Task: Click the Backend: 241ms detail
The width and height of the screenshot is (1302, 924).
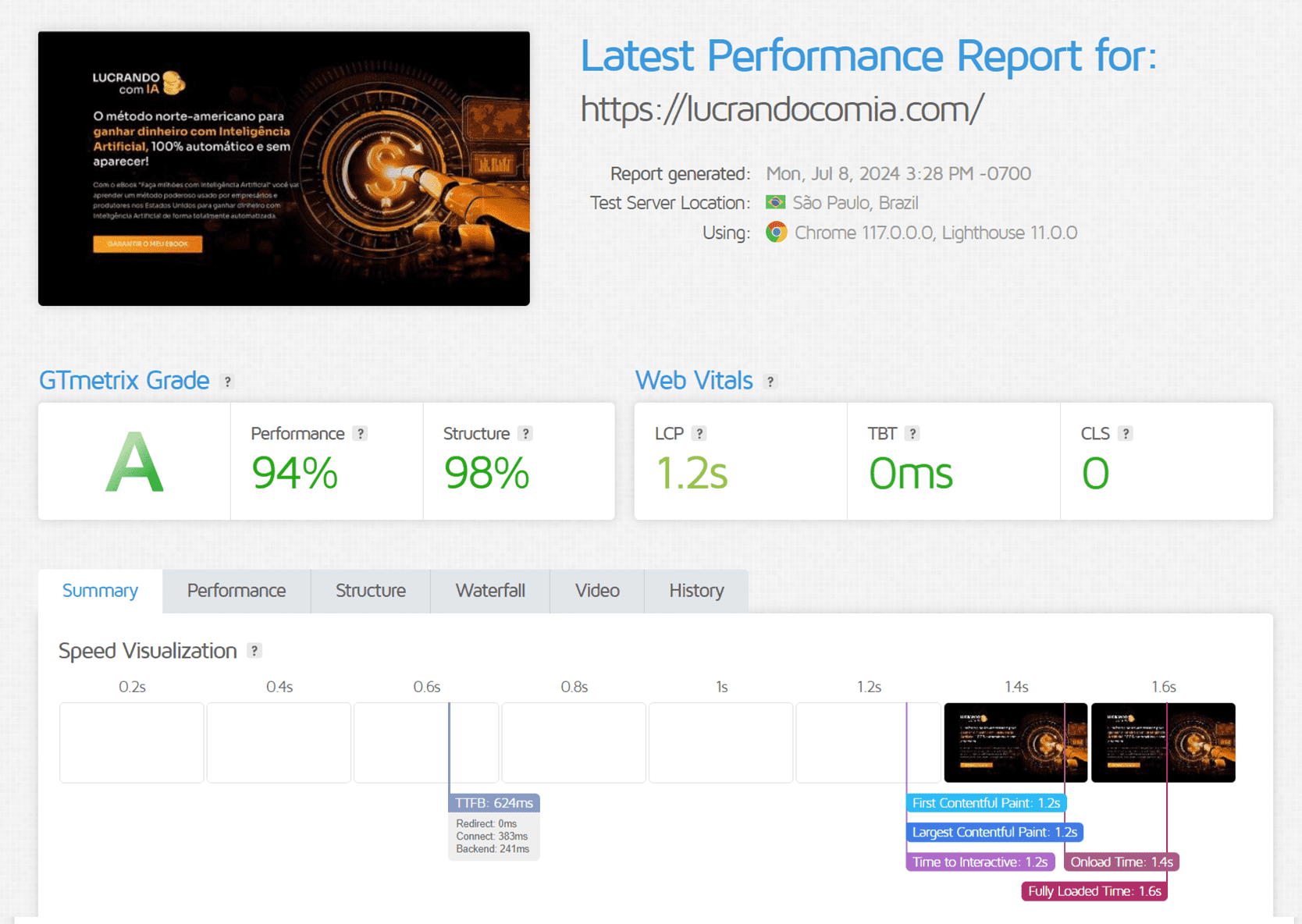Action: coord(493,849)
